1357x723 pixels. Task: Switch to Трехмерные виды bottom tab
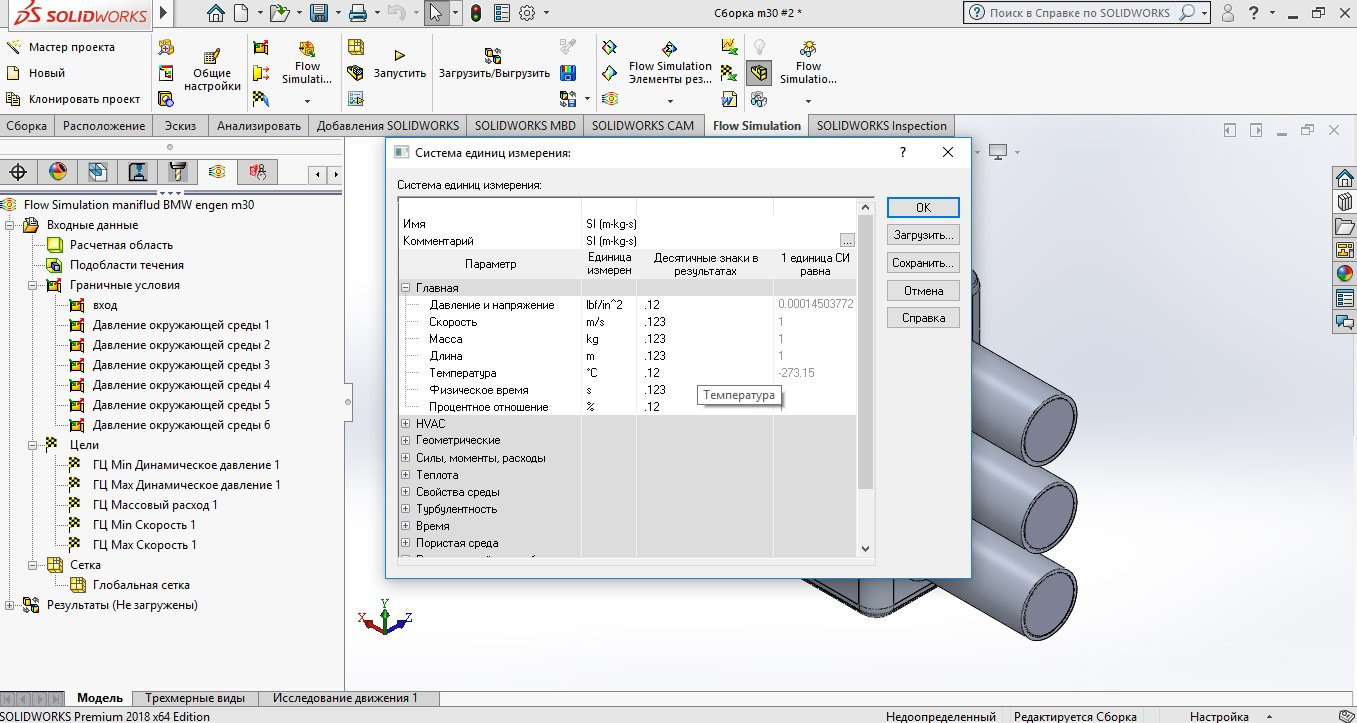(195, 698)
